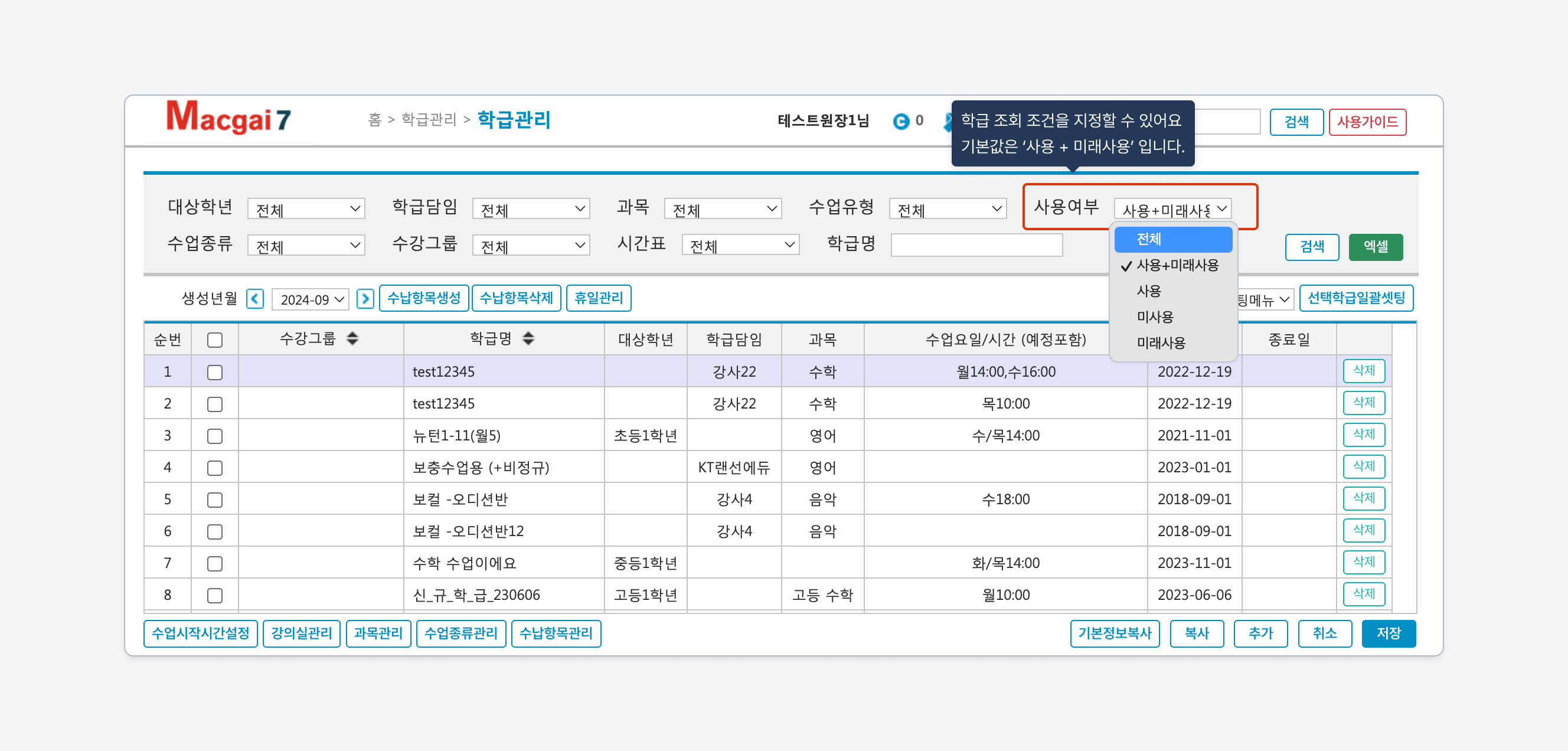Select 전체 option in 사용여부 list
Screen dimensions: 1568x751
(x=1172, y=239)
